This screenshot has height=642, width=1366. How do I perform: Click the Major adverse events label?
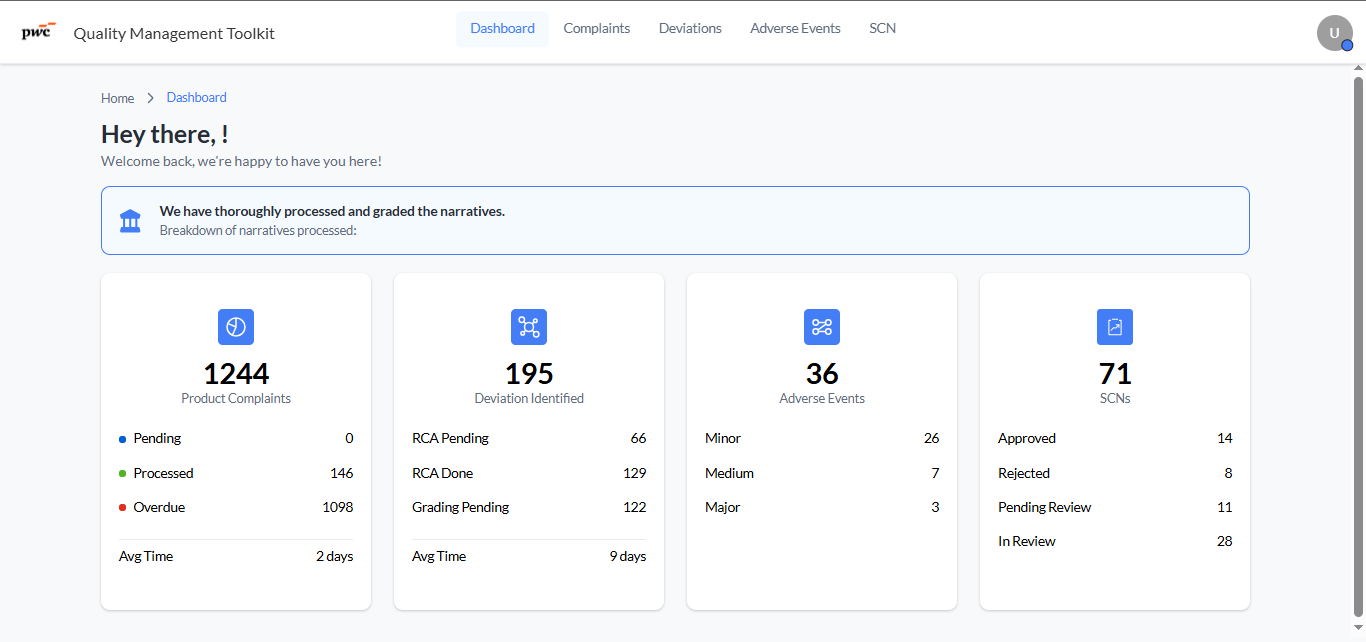coord(723,507)
